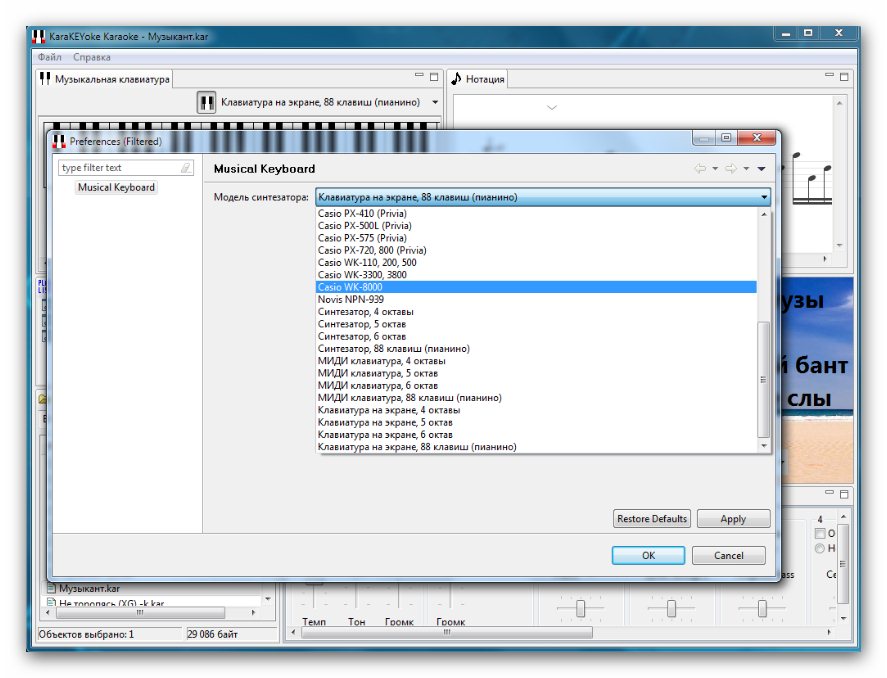Screen dimensions: 887x678
Task: Choose Novis NPN-939 option
Action: [x=536, y=300]
